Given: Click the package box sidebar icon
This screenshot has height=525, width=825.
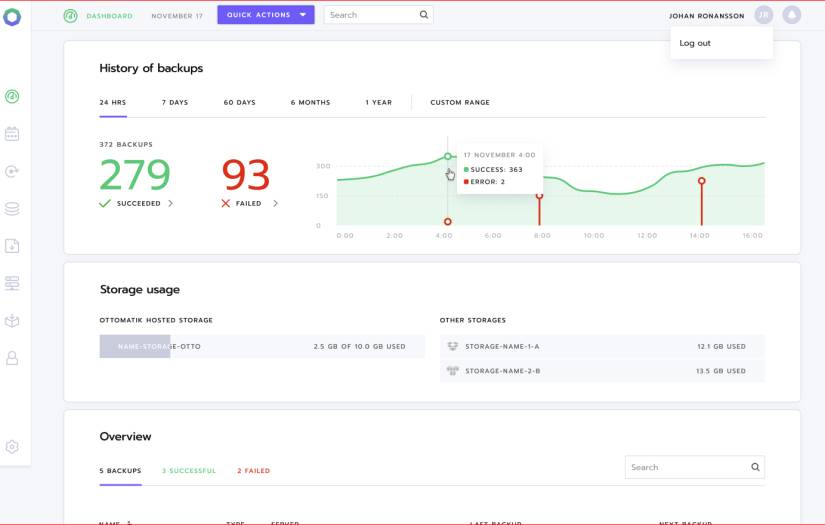Looking at the screenshot, I should pyautogui.click(x=12, y=321).
